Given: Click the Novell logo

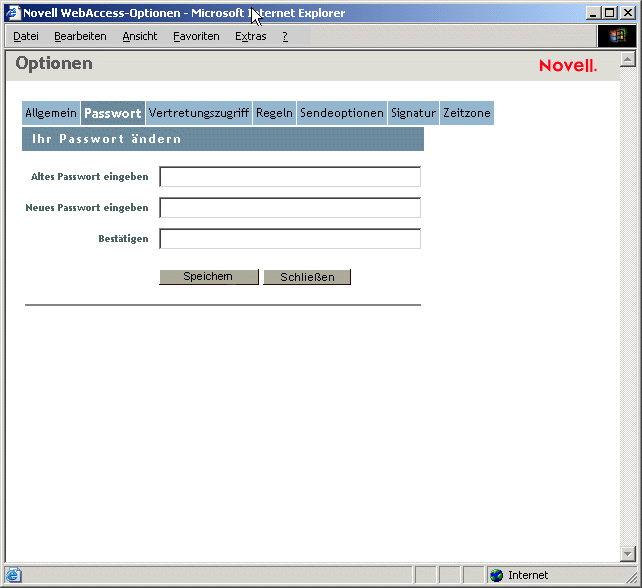Looking at the screenshot, I should (x=568, y=66).
